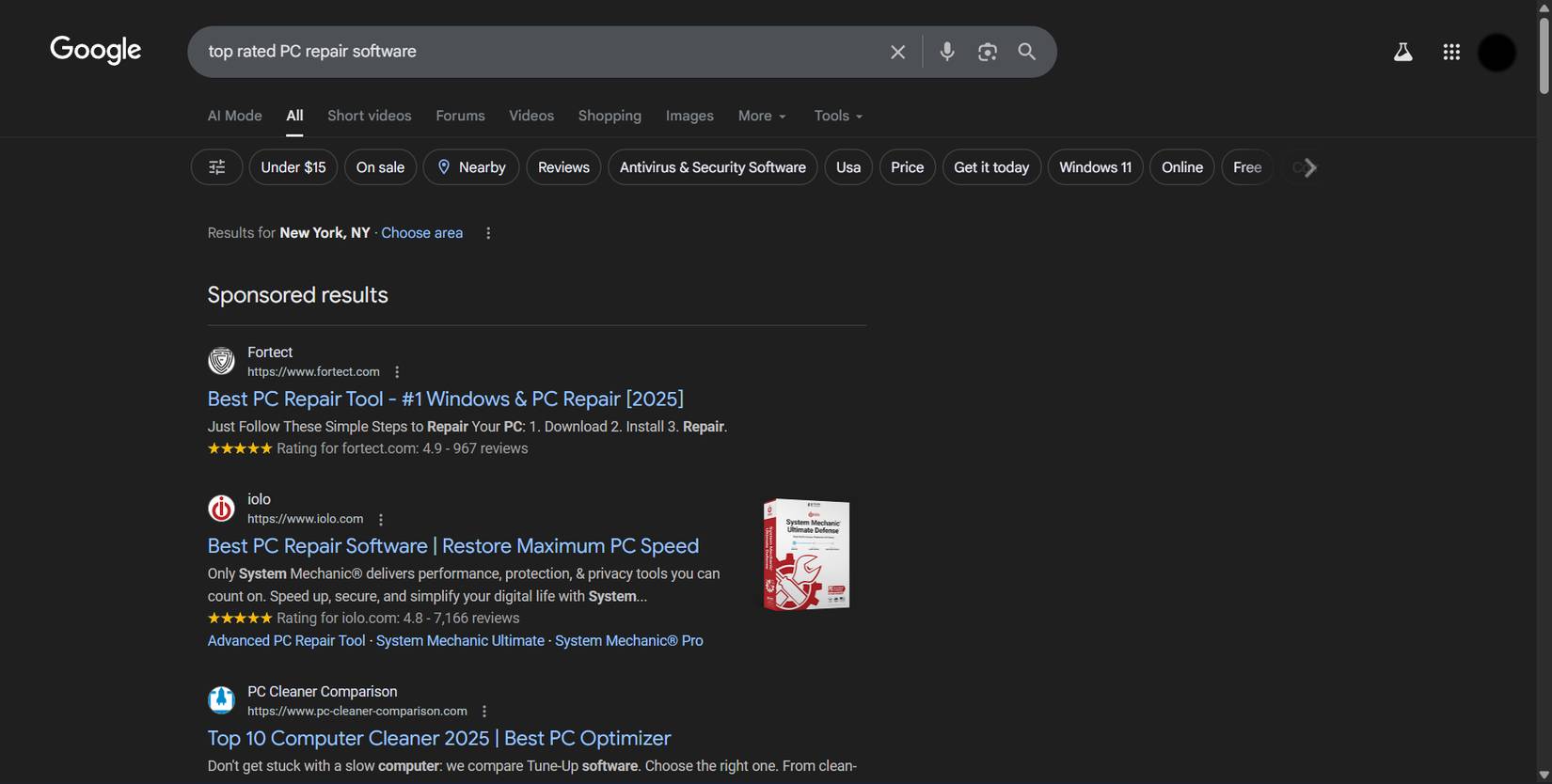1552x784 pixels.
Task: Click the https://www.iolo.com URL text
Action: [305, 520]
